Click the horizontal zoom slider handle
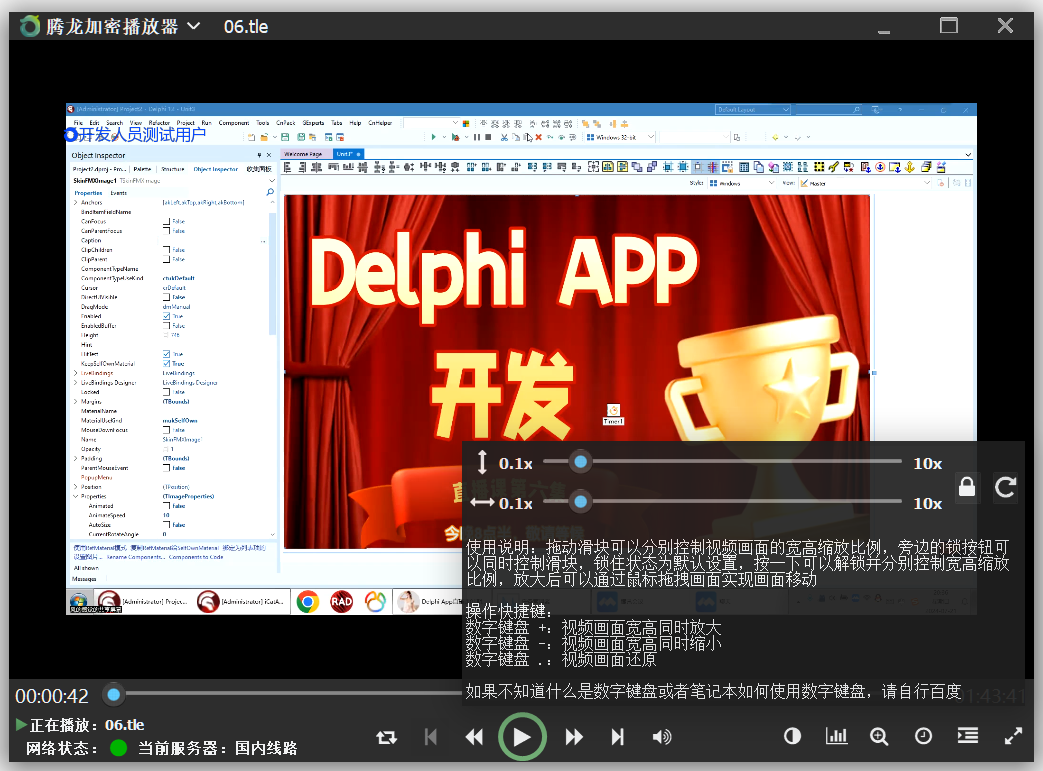The image size is (1043, 771). click(x=581, y=502)
